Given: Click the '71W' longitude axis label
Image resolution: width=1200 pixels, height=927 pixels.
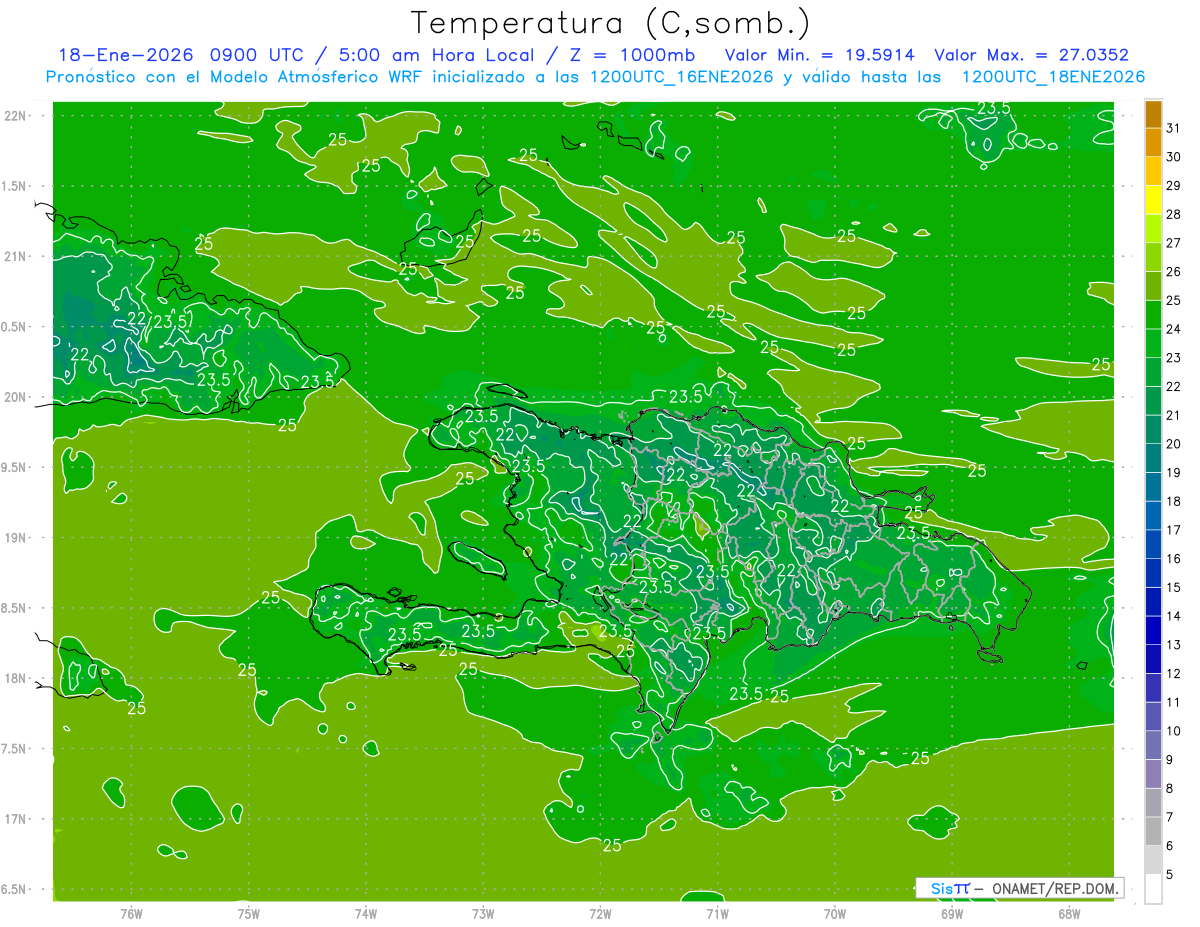Looking at the screenshot, I should (717, 913).
